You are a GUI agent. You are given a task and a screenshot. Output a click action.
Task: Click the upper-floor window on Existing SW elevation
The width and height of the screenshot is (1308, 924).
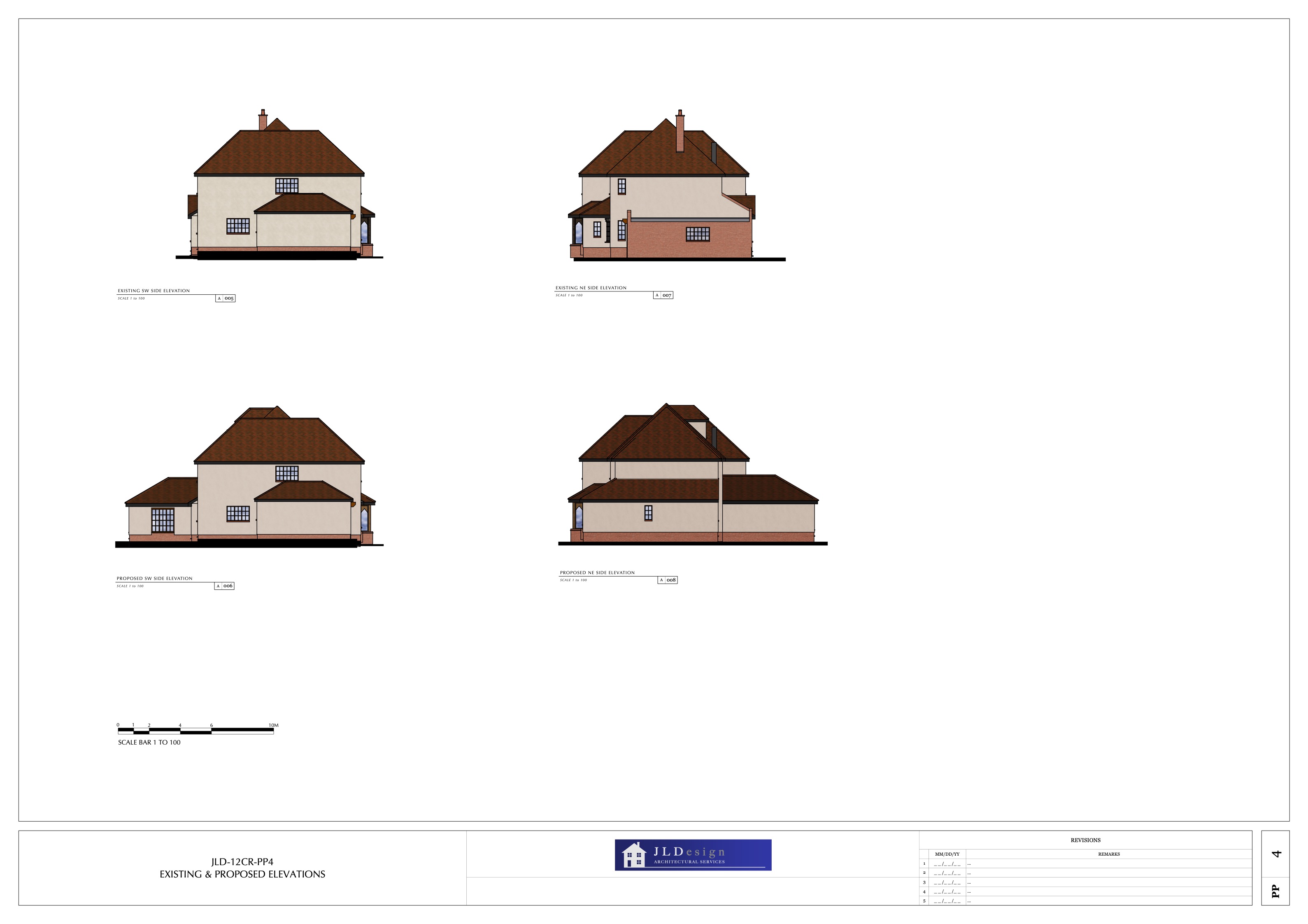pyautogui.click(x=286, y=186)
